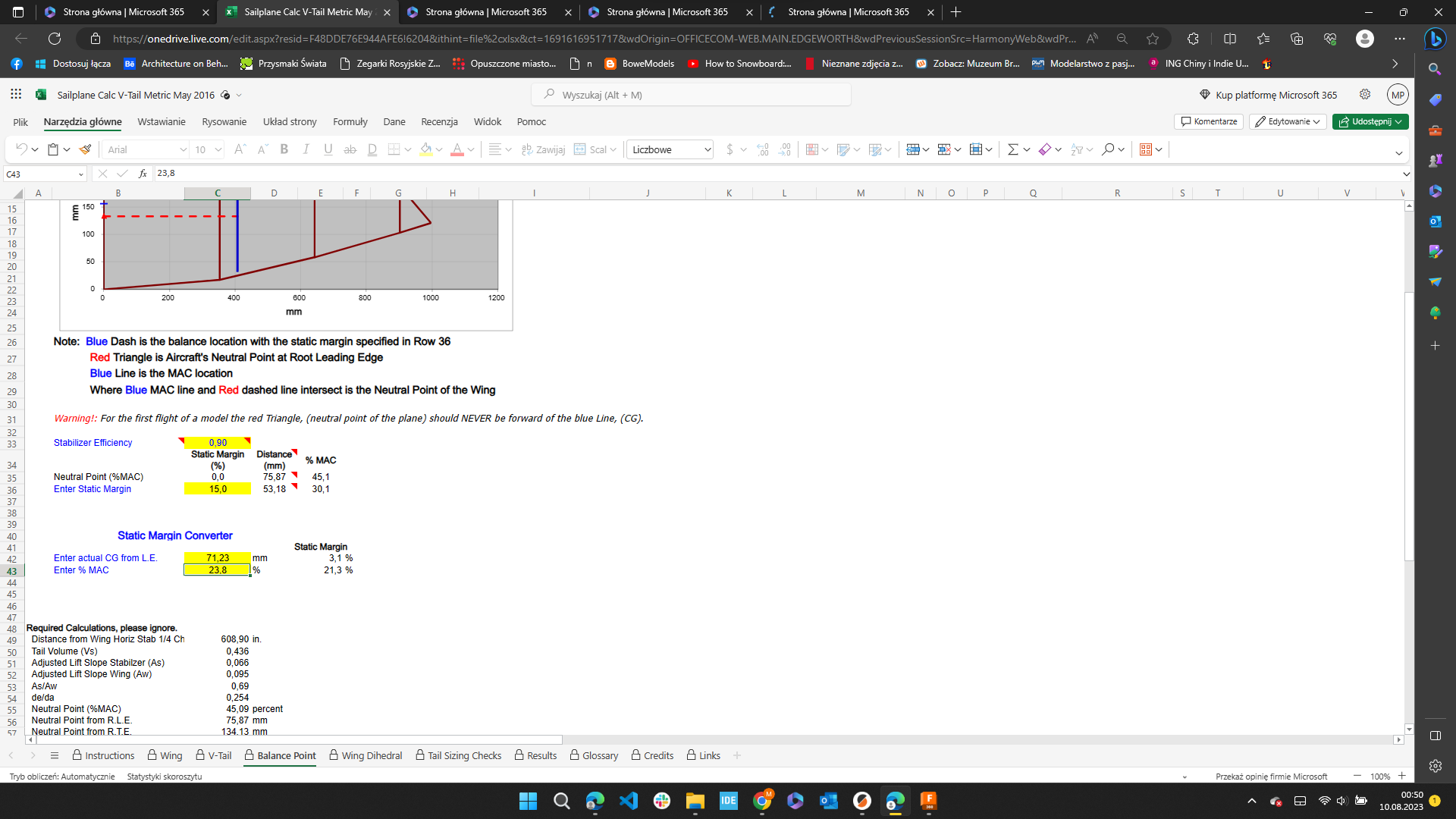Click the Format Painter brush icon
This screenshot has height=819, width=1456.
85,149
